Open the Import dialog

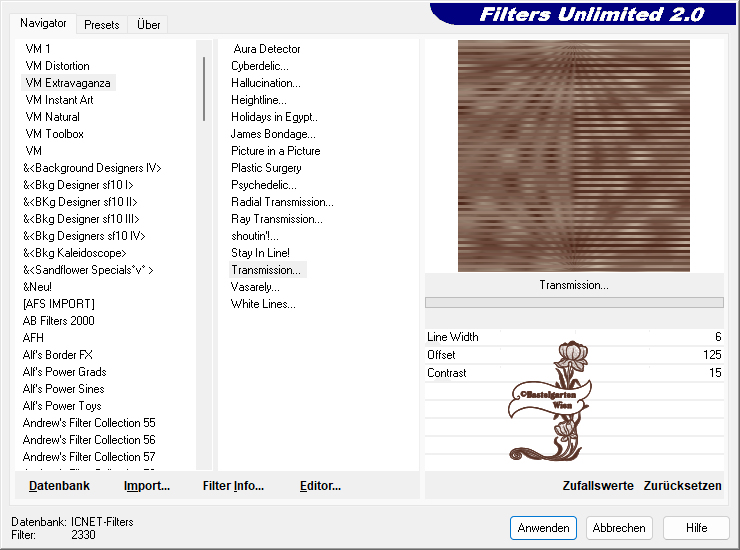(146, 486)
